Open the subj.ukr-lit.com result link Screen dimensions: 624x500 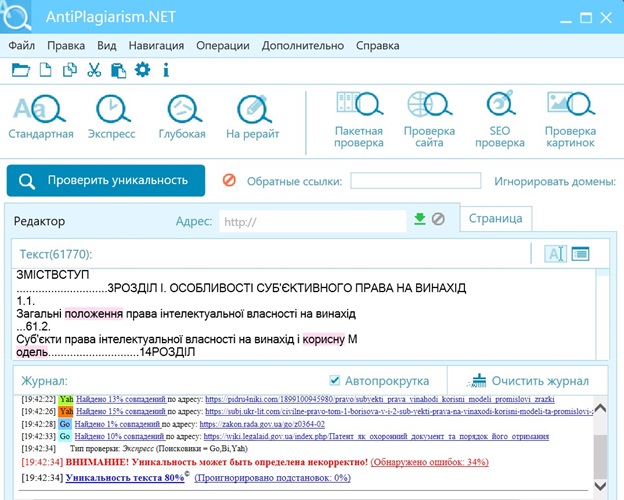[399, 412]
